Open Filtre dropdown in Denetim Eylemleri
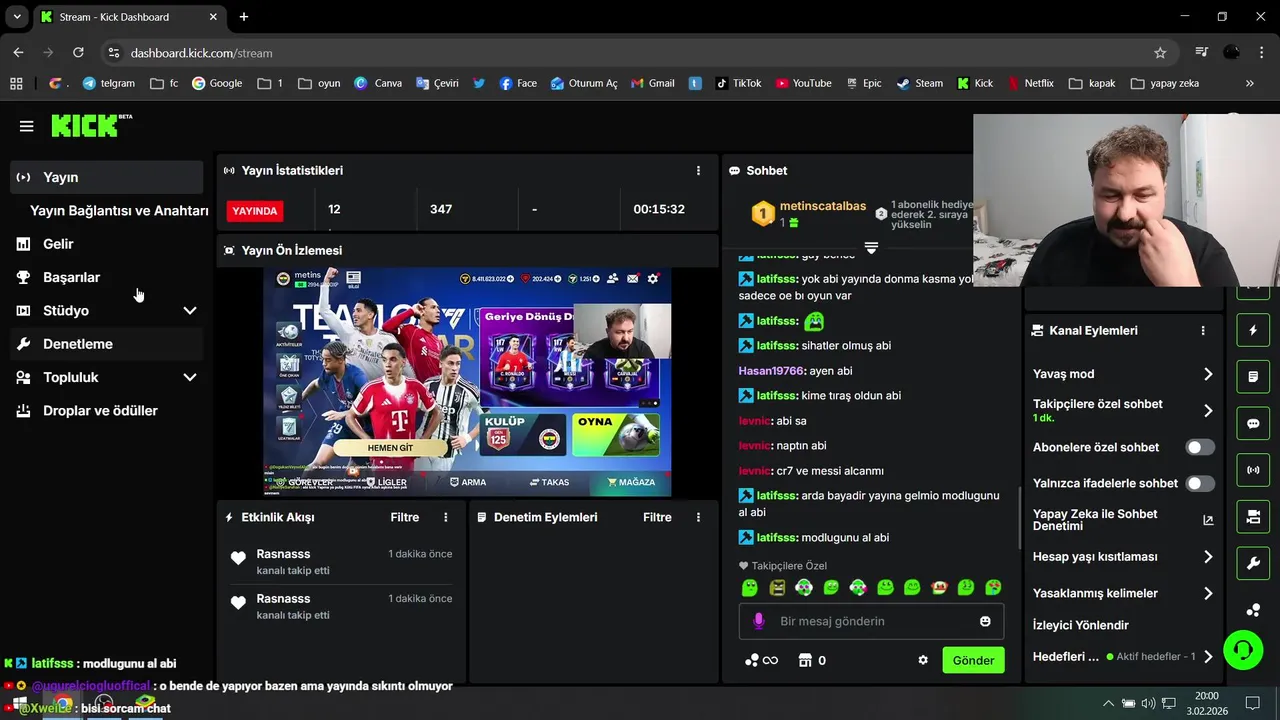1280x720 pixels. [x=657, y=517]
